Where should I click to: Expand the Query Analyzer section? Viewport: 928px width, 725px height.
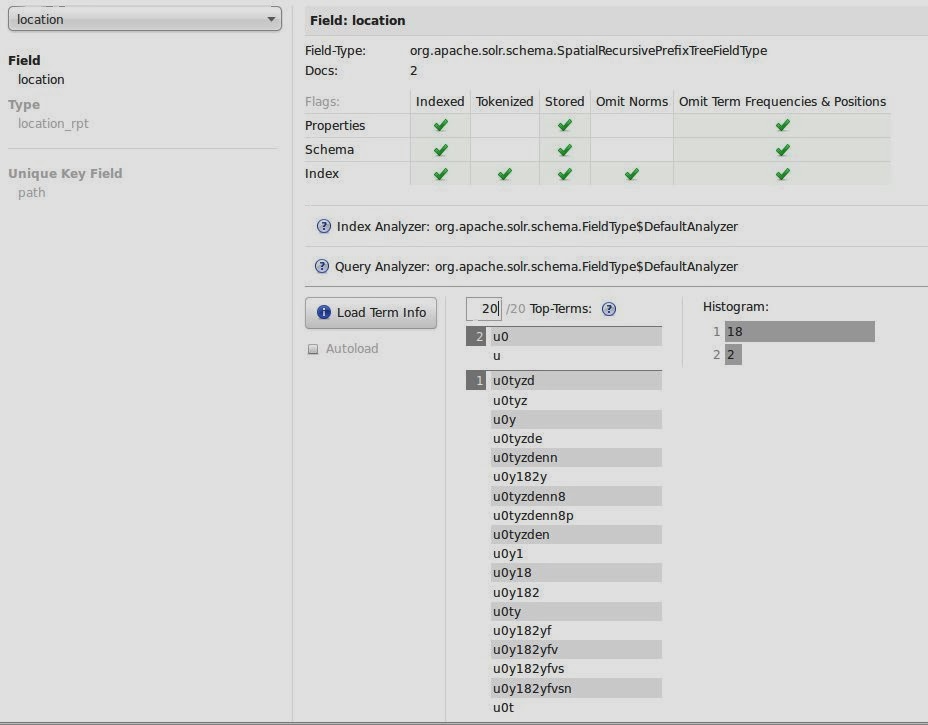point(536,267)
